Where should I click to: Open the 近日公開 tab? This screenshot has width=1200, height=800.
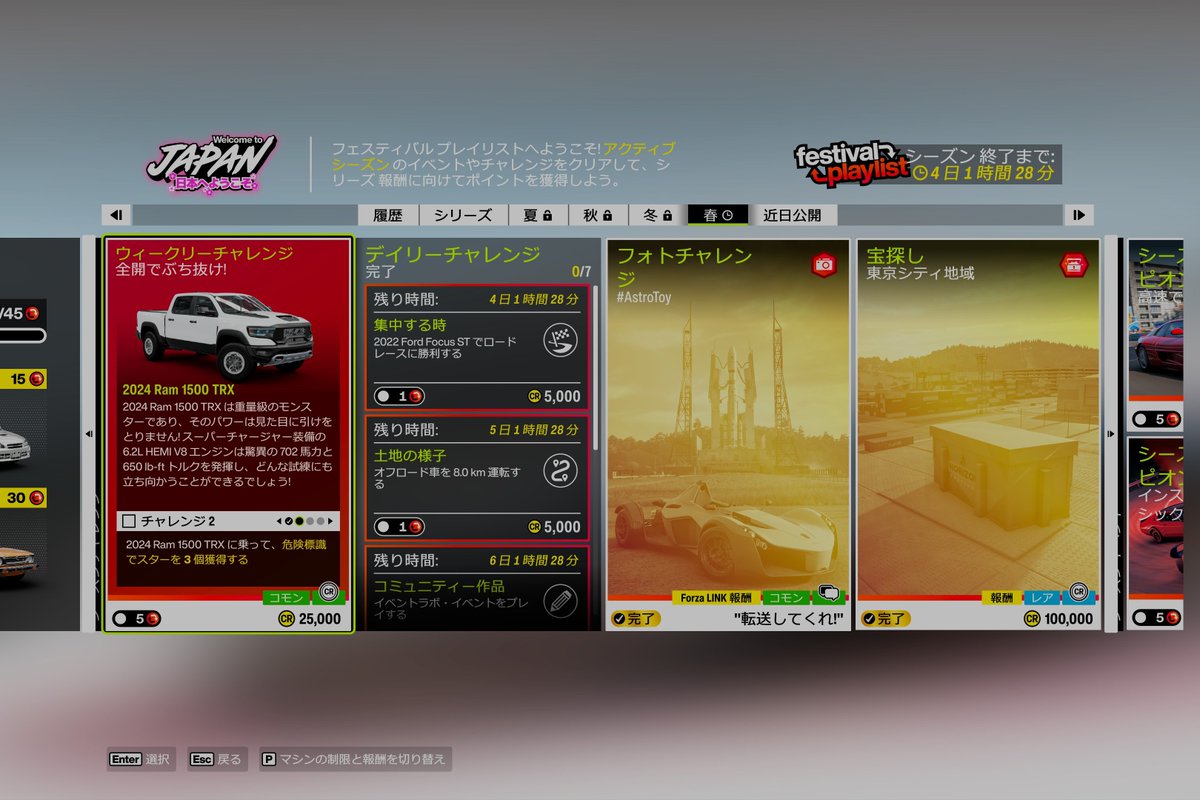[x=793, y=215]
